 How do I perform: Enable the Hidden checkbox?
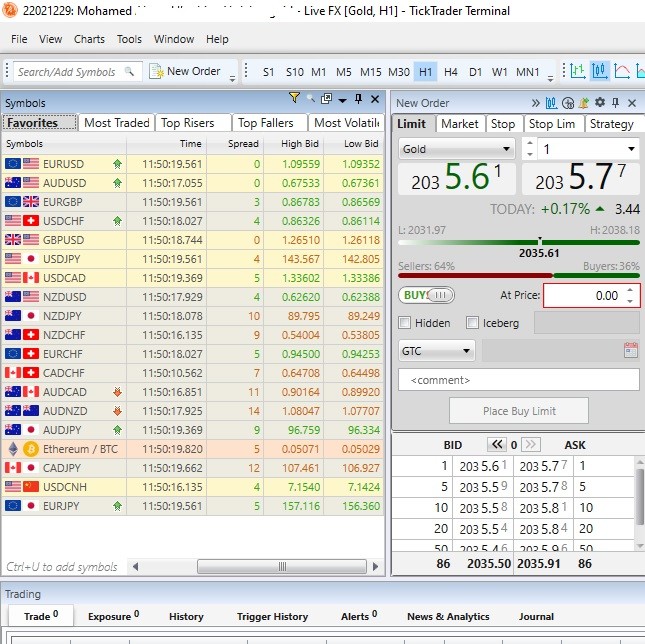pos(405,323)
